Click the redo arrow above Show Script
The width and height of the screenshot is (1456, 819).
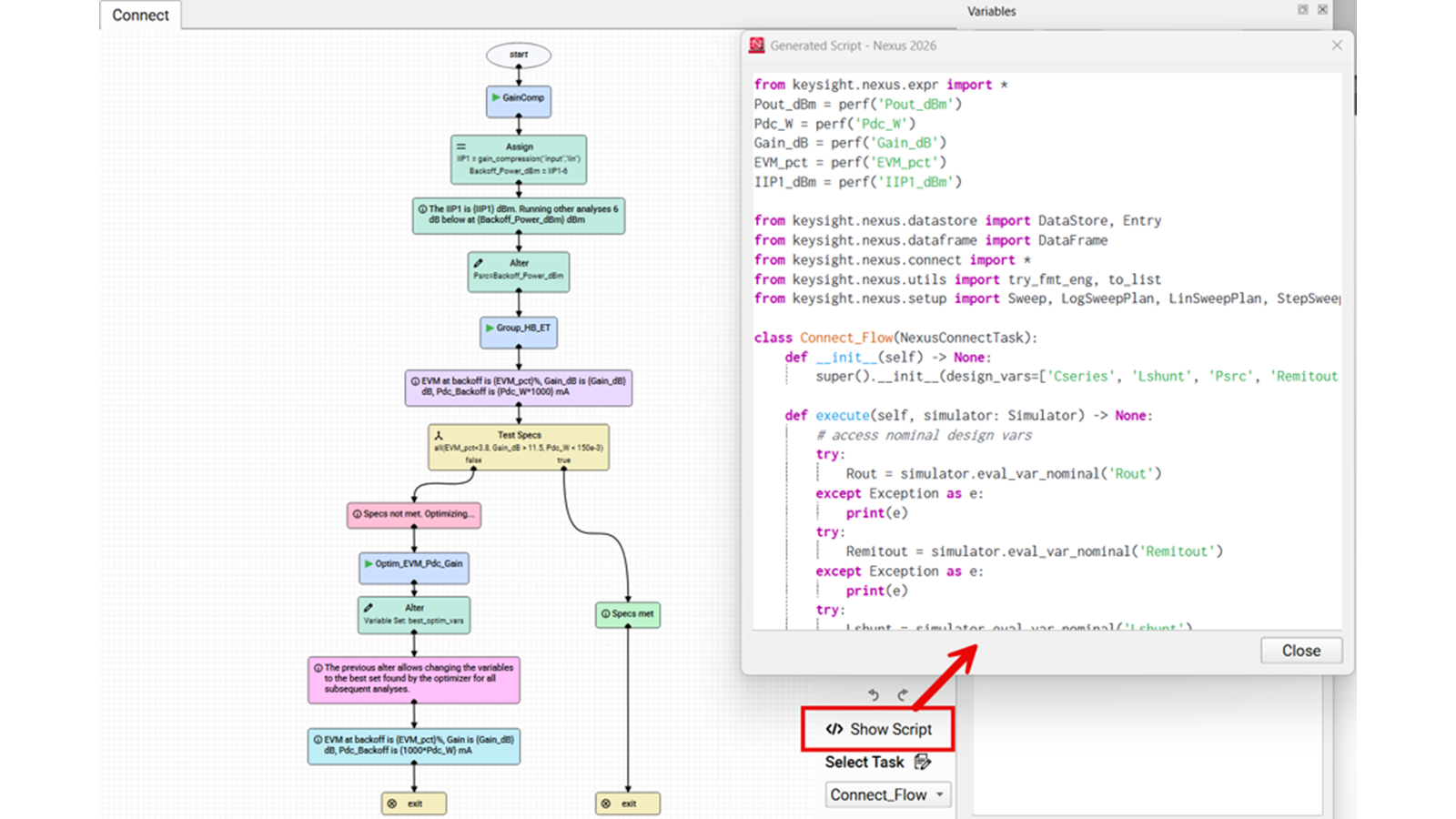tap(903, 695)
